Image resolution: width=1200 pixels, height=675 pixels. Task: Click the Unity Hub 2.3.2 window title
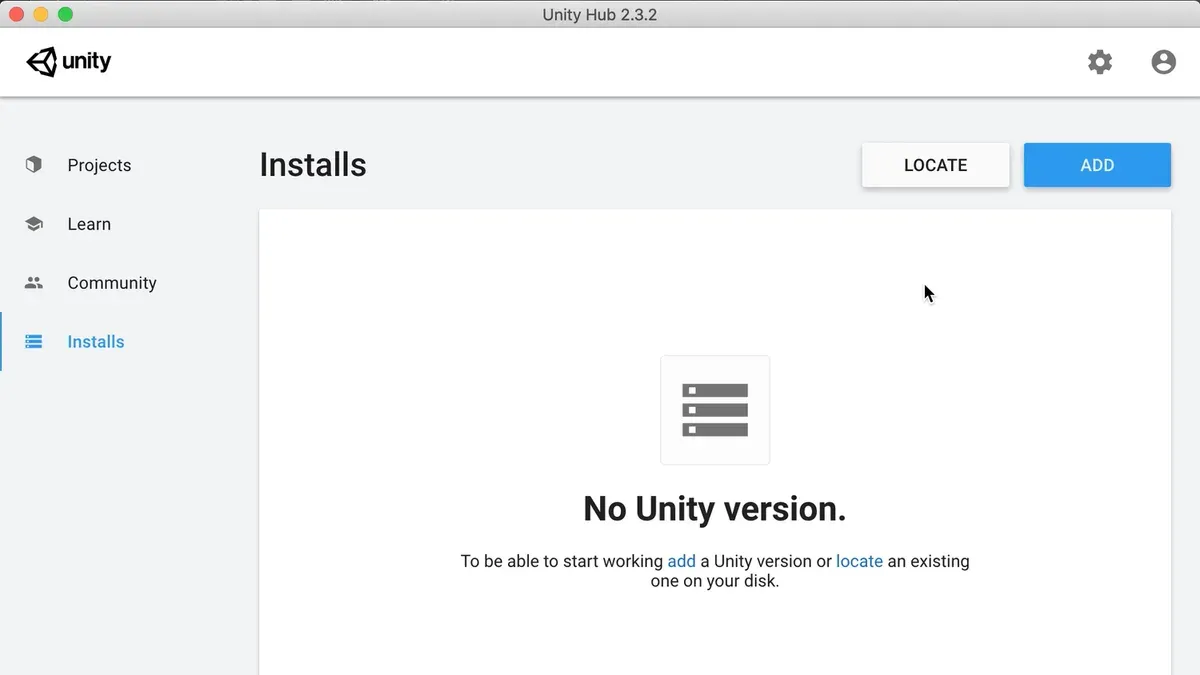tap(600, 14)
